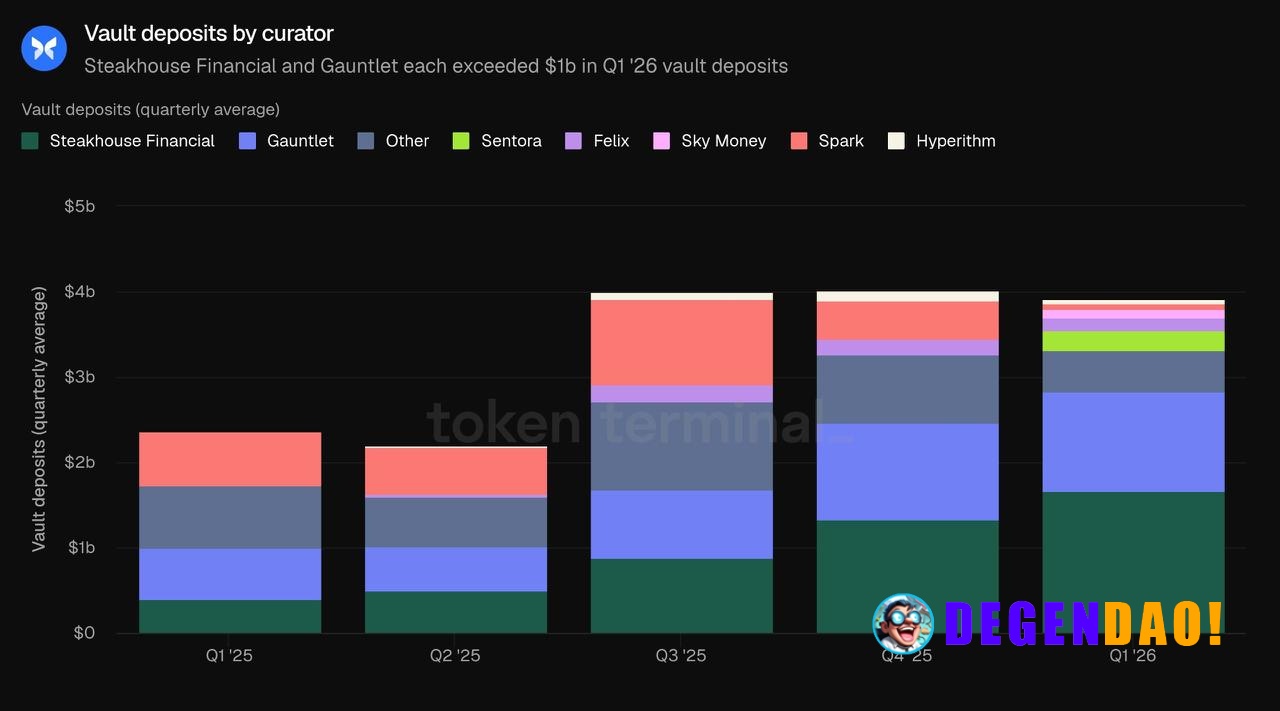
Task: Click the Hyperithm segment in Q4 '25 bar
Action: (908, 297)
